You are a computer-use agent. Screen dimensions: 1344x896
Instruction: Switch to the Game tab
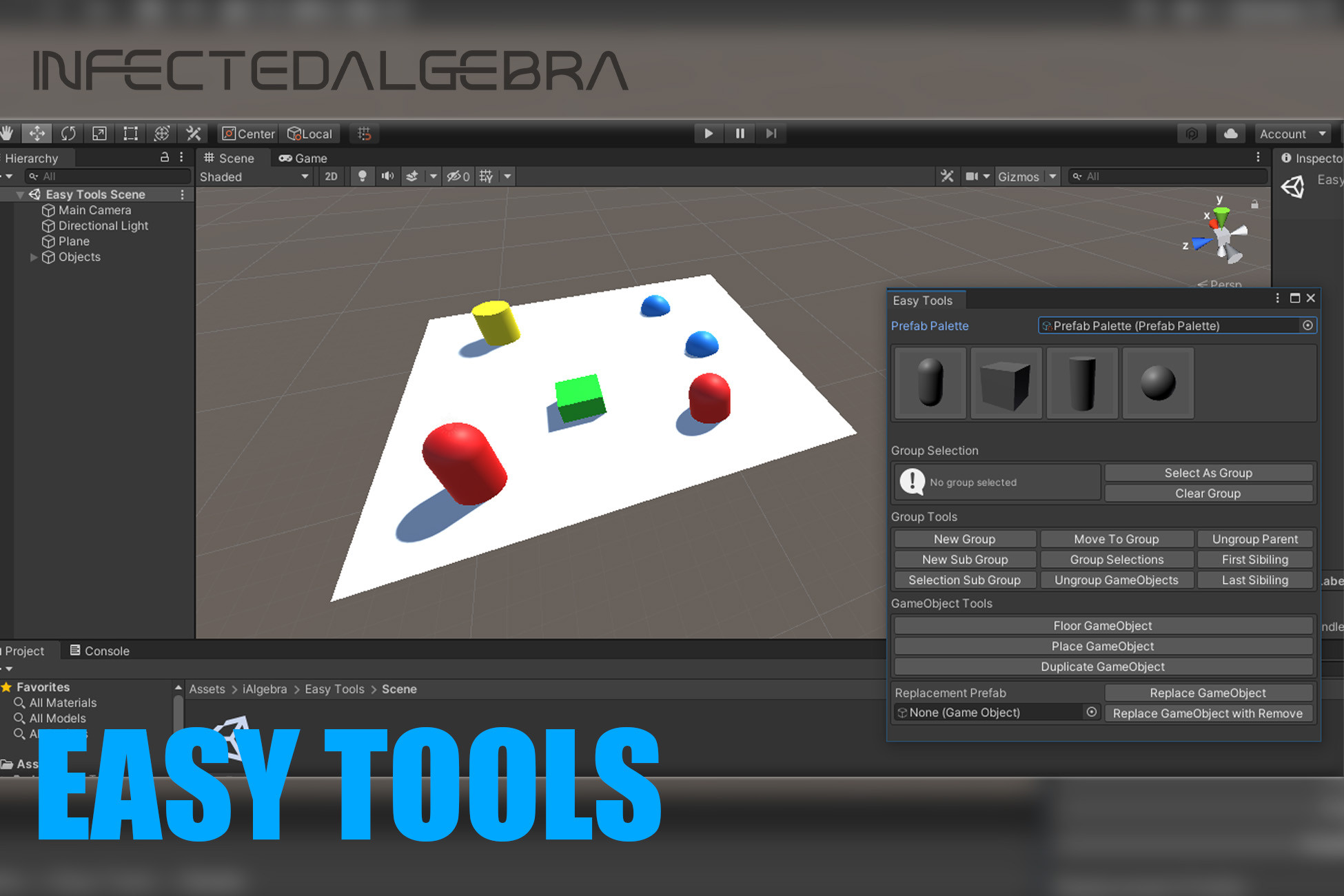[x=303, y=159]
